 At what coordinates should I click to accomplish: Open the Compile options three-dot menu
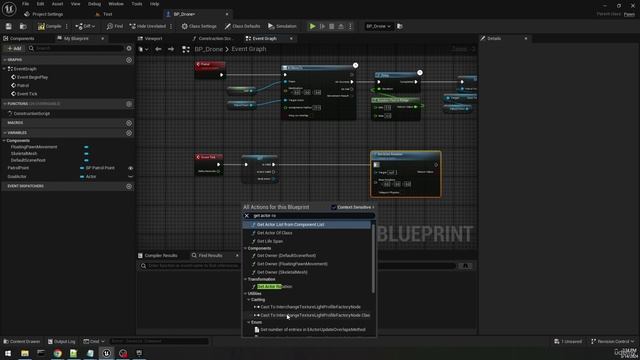[x=67, y=26]
